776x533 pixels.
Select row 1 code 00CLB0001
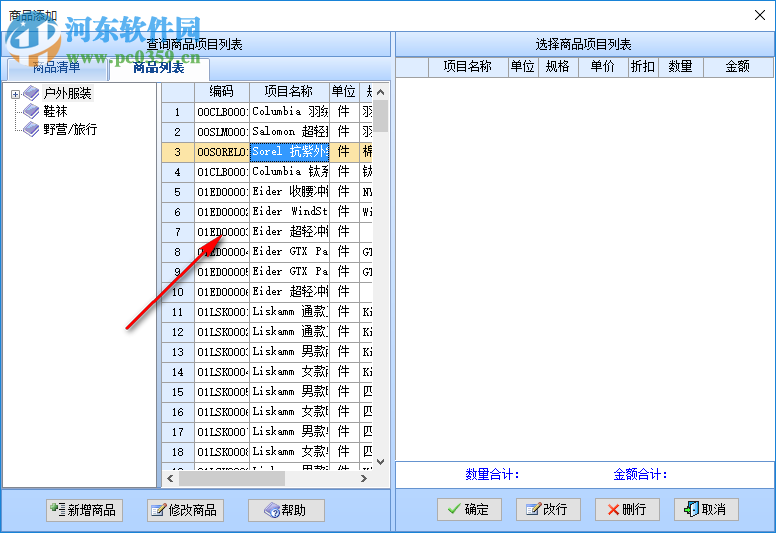click(x=222, y=112)
